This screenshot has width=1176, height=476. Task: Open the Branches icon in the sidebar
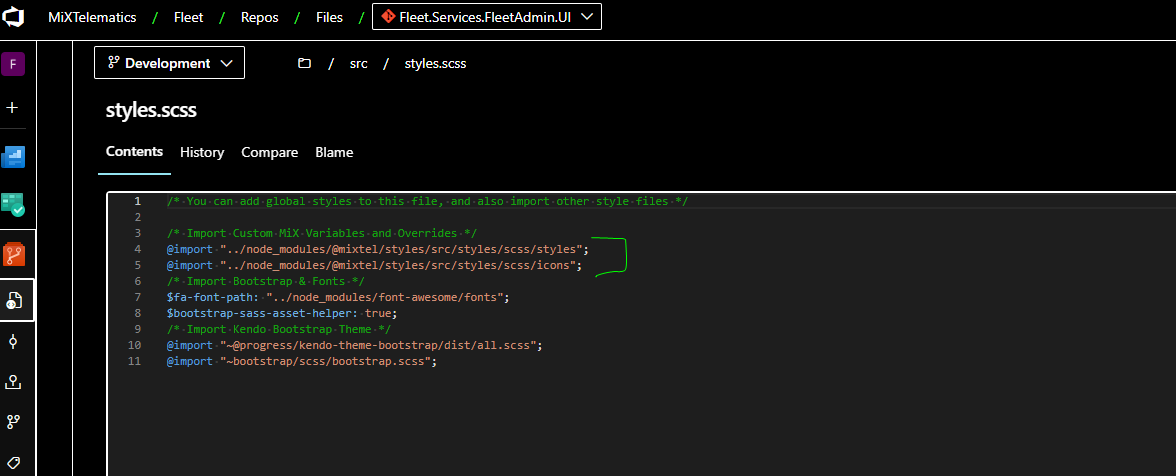click(x=13, y=422)
